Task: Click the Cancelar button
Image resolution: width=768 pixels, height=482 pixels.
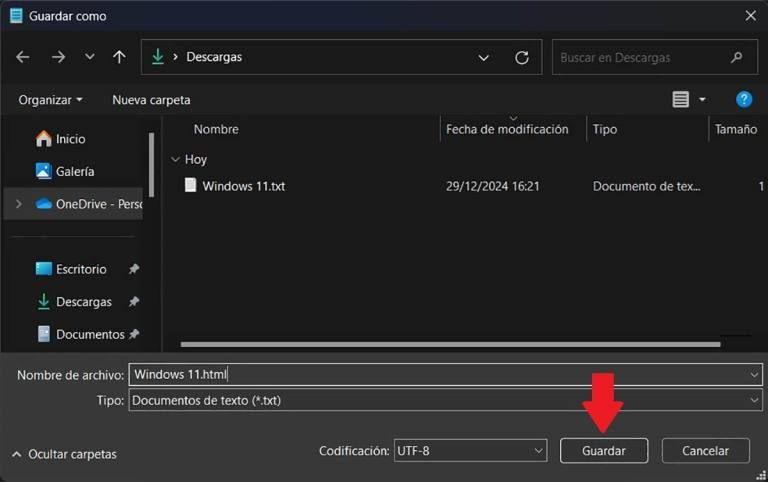Action: click(x=705, y=451)
